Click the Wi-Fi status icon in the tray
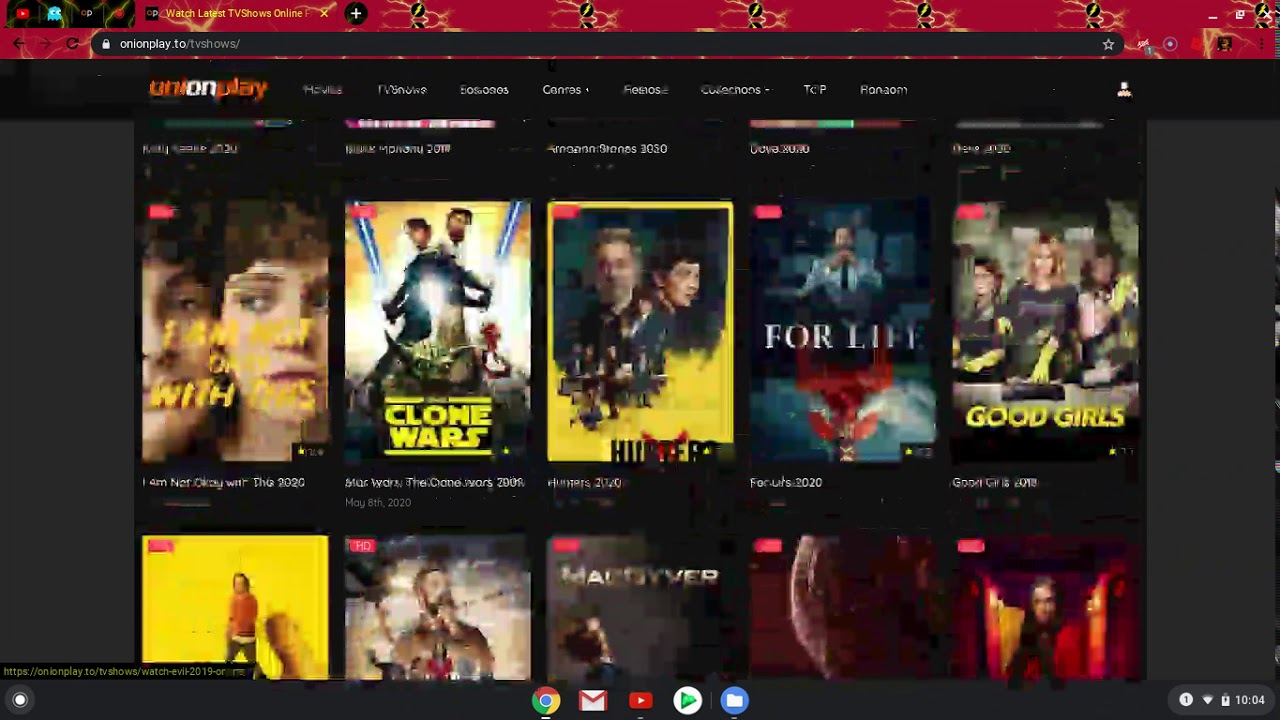Image resolution: width=1280 pixels, height=720 pixels. click(x=1207, y=700)
